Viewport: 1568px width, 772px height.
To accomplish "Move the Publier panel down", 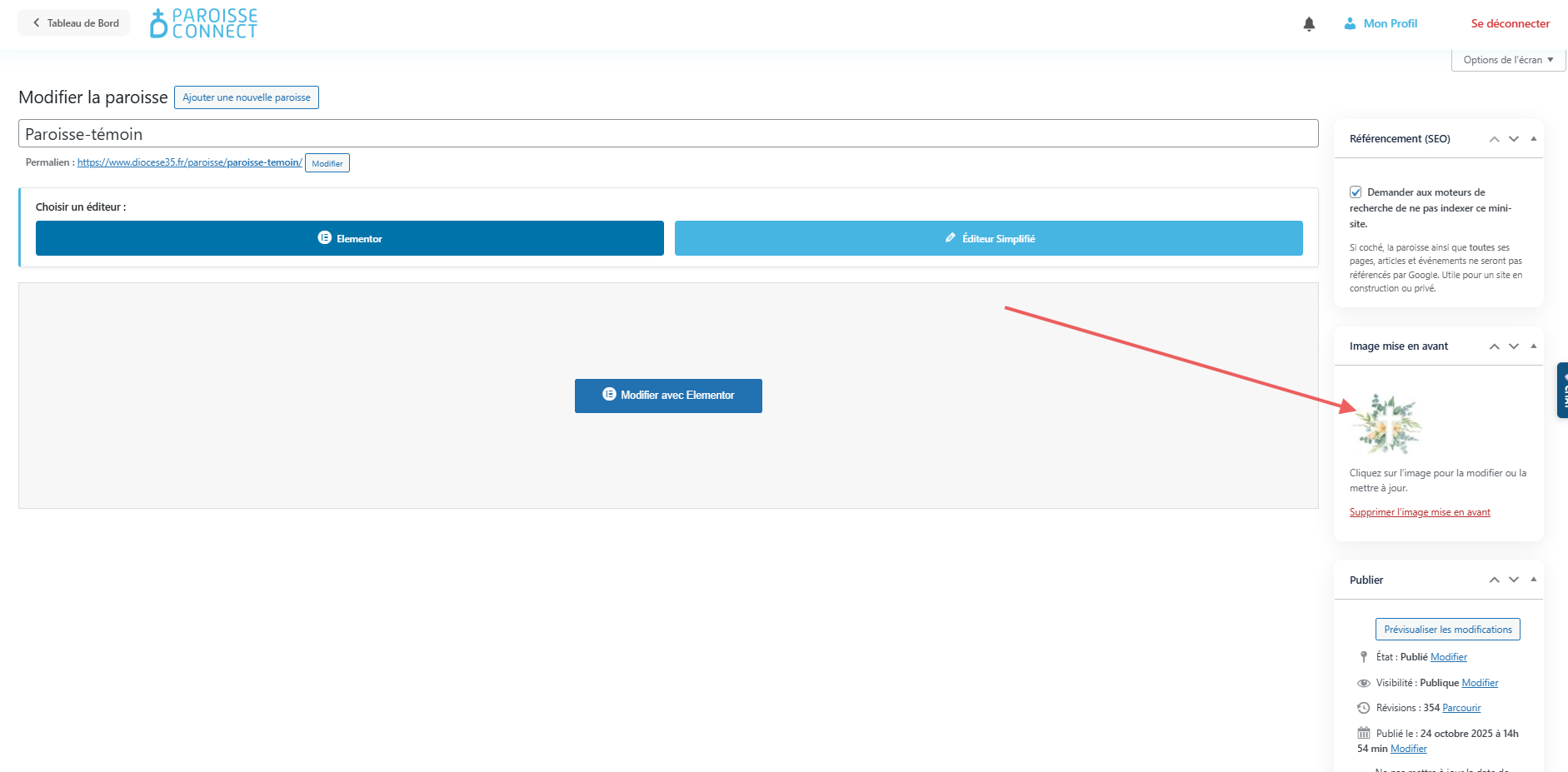I will click(1514, 580).
